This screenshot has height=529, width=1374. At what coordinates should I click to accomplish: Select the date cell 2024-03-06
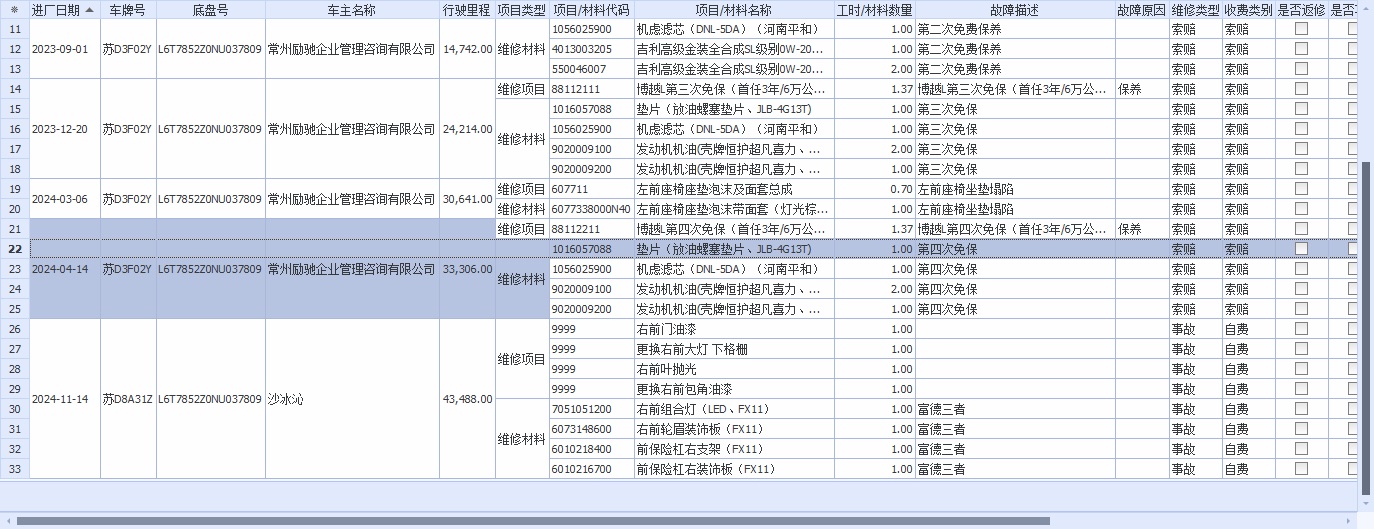pos(60,199)
